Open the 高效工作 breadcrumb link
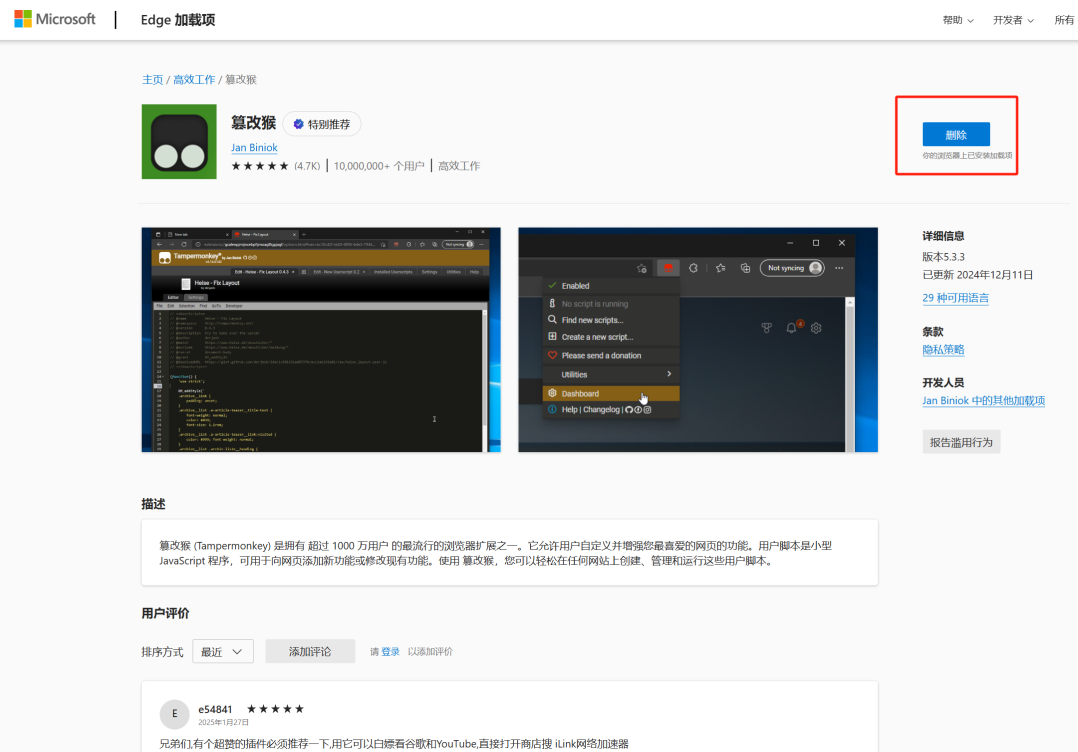The height and width of the screenshot is (752, 1078). [x=194, y=80]
